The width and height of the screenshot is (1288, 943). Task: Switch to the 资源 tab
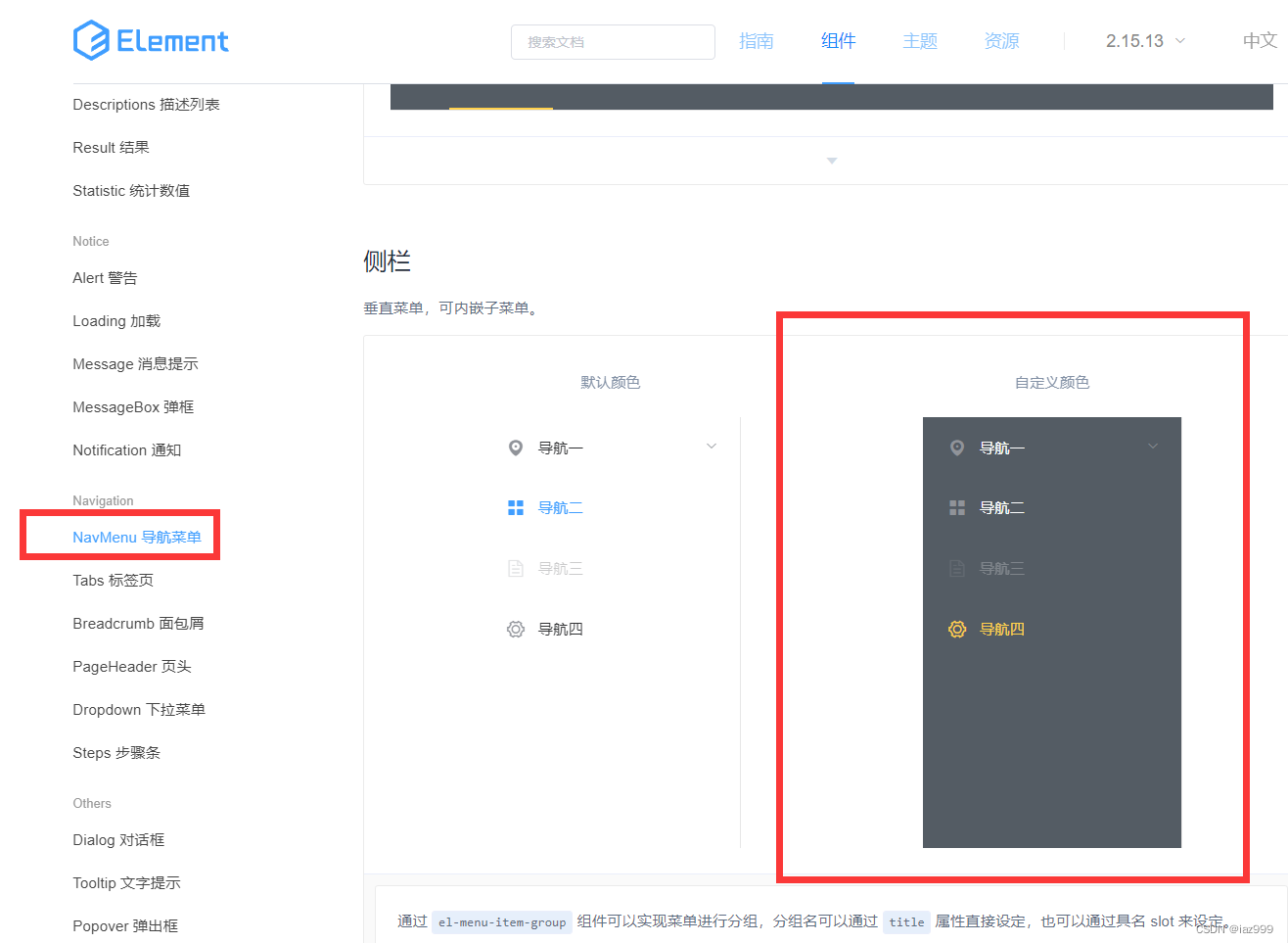pos(1001,41)
